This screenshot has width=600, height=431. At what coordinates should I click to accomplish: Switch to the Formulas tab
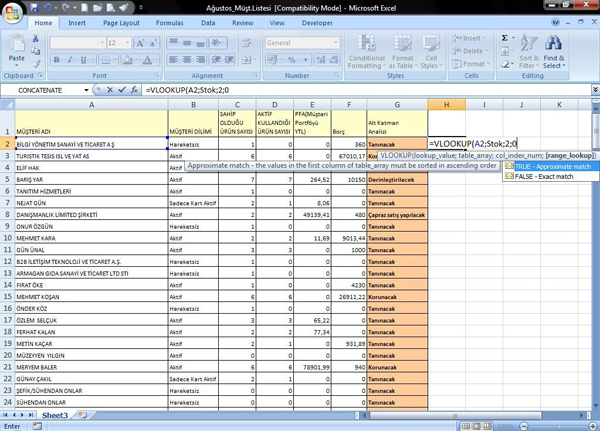tap(169, 22)
